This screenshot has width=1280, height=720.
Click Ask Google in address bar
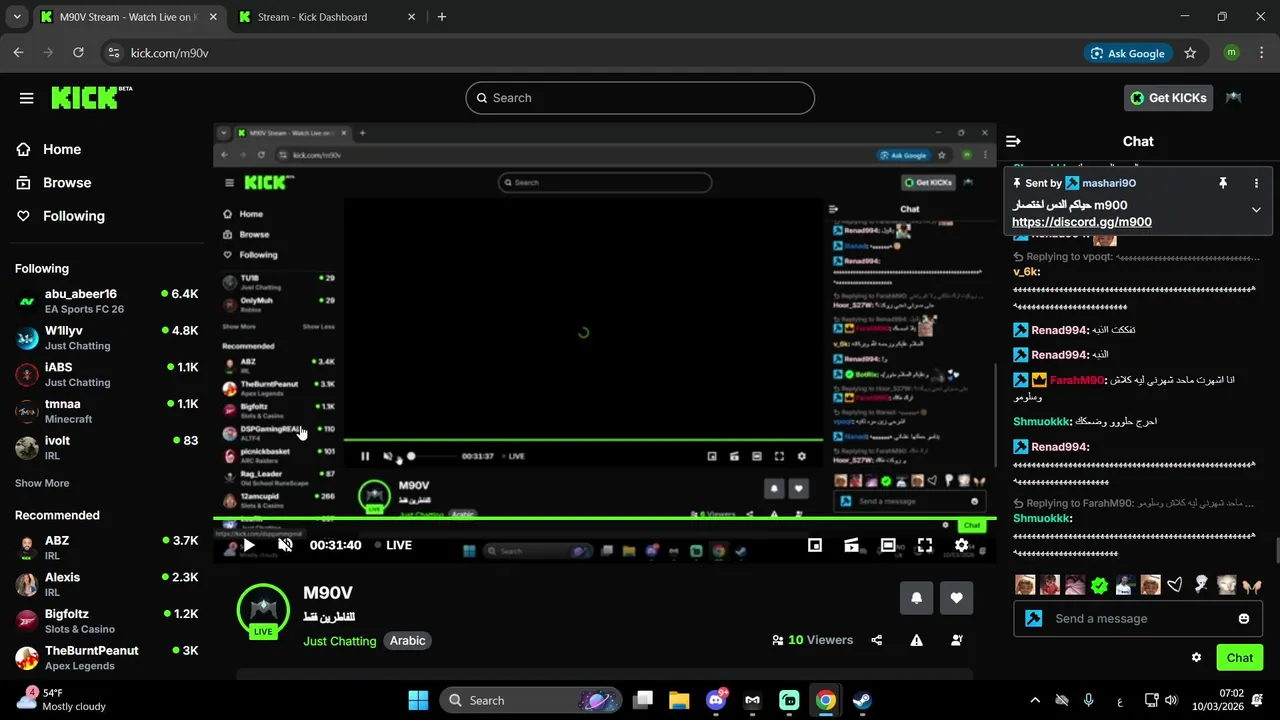pyautogui.click(x=1128, y=53)
